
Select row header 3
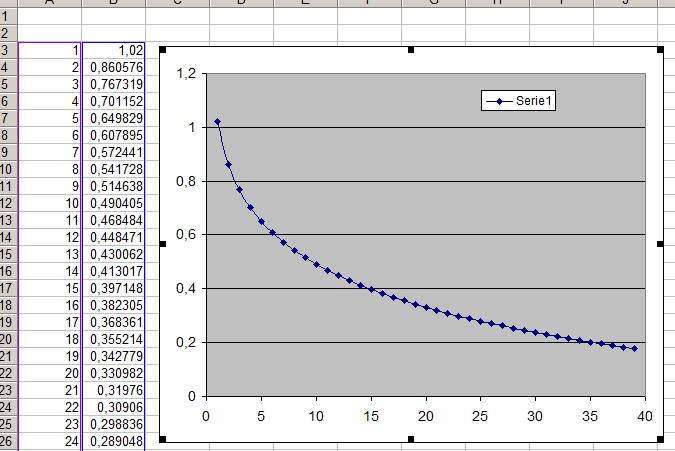click(8, 50)
